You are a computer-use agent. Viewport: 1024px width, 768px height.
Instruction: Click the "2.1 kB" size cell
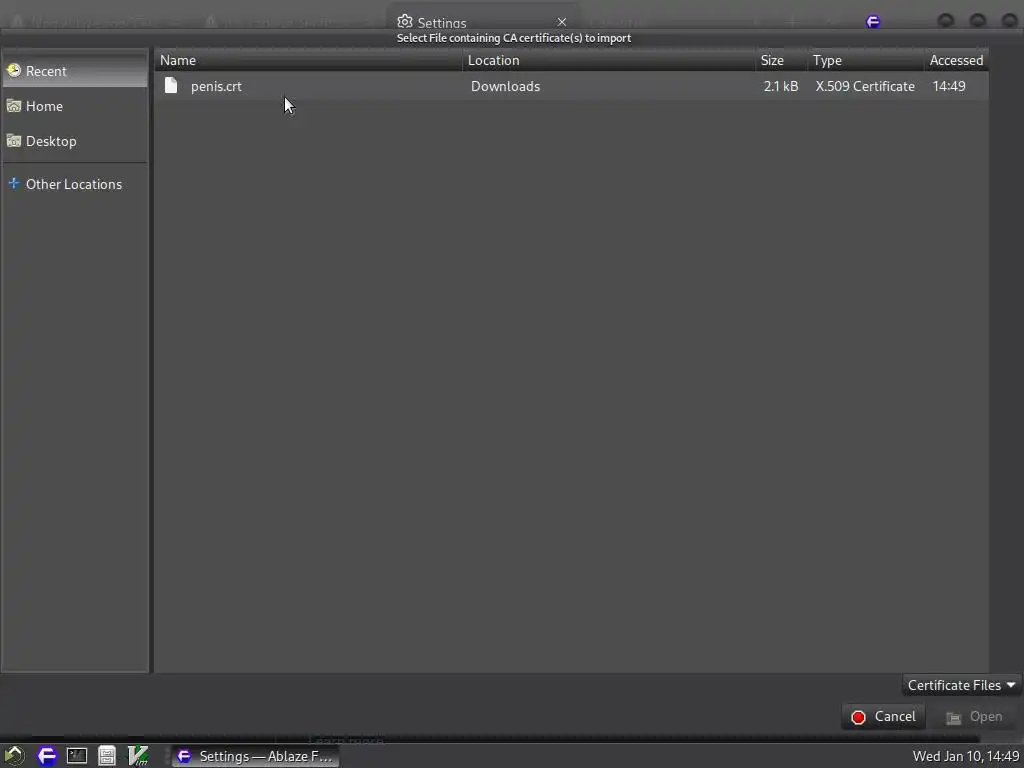click(x=781, y=86)
